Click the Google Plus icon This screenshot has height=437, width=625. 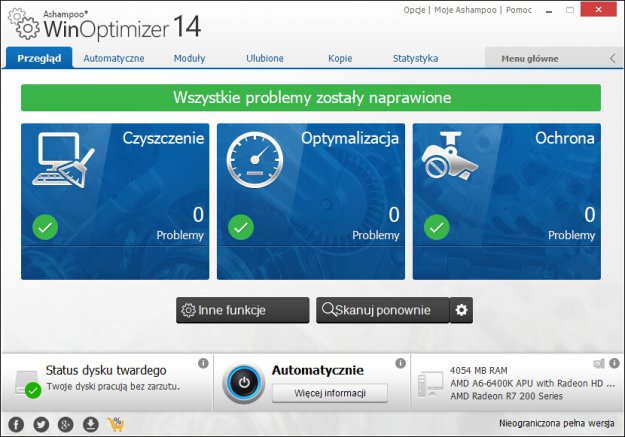66,424
